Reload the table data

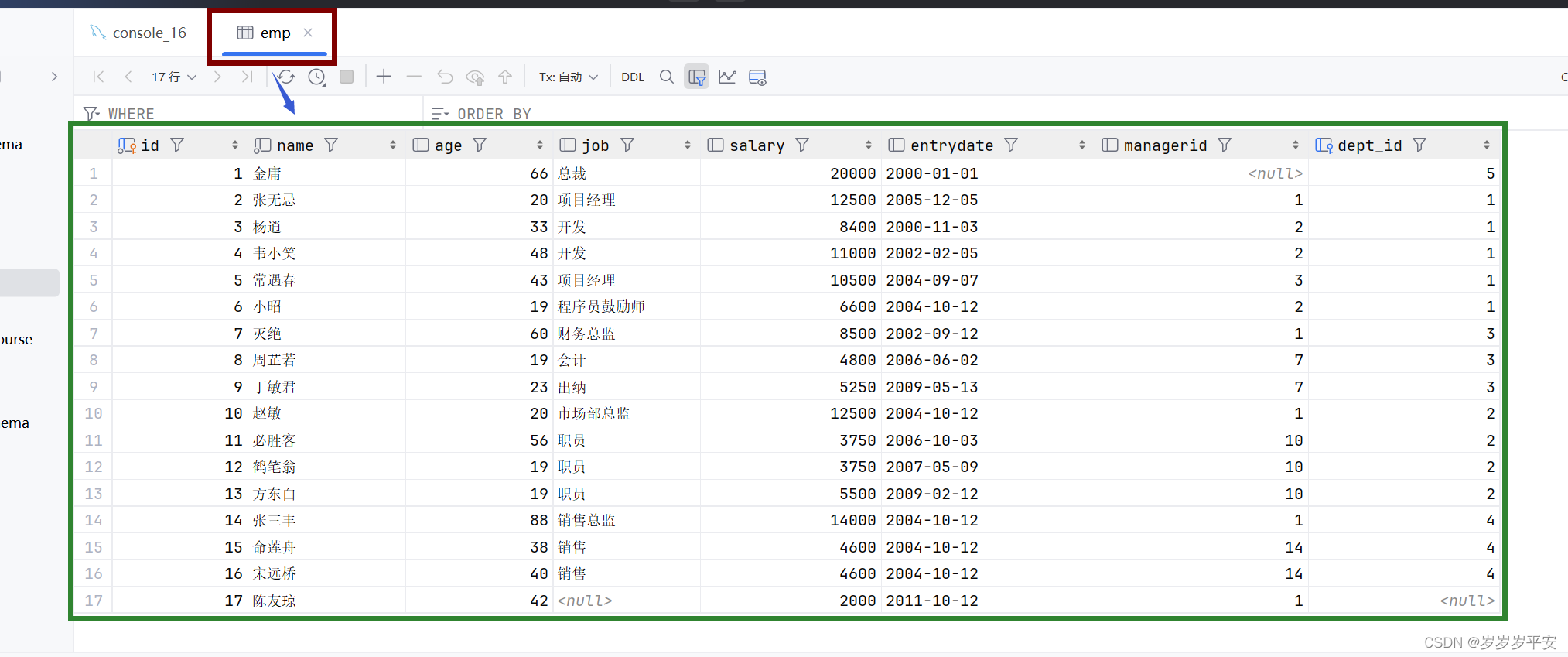(x=286, y=77)
